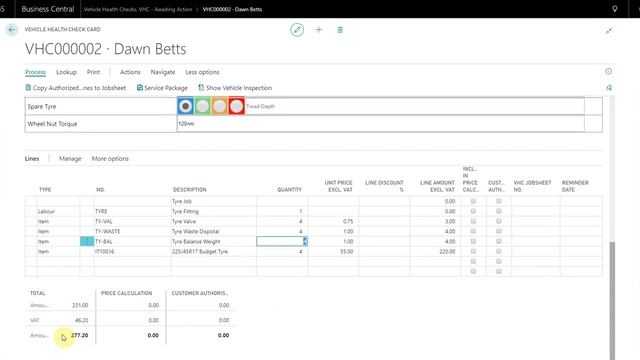The height and width of the screenshot is (360, 640).
Task: Click the 277.20 total amount value
Action: pos(80,335)
